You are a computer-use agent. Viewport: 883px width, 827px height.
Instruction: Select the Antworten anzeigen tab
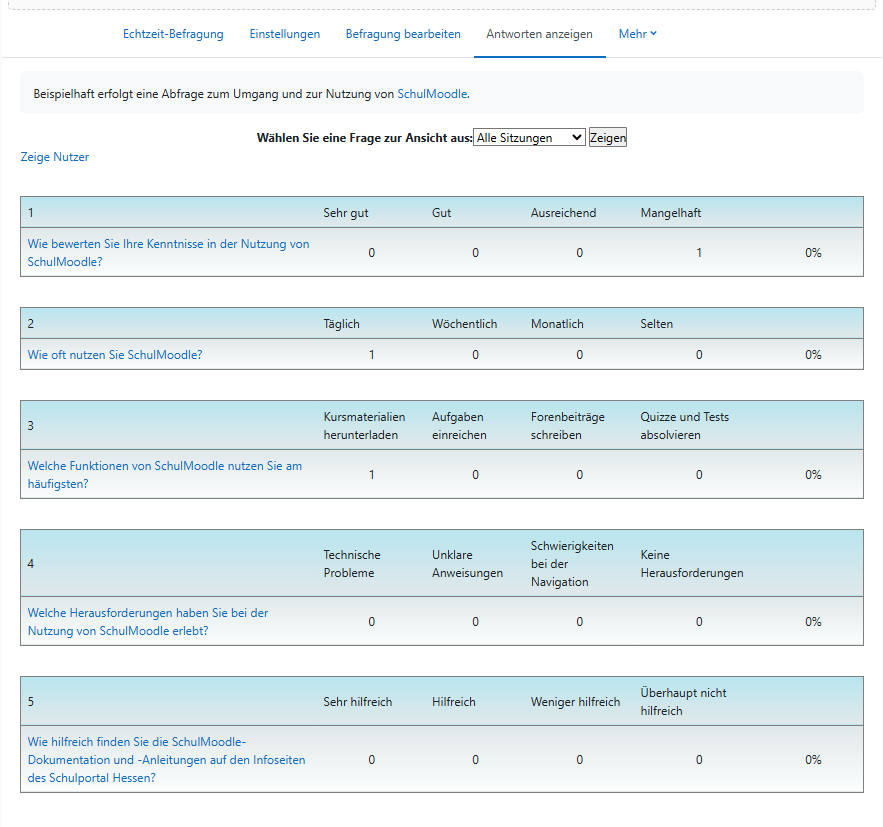click(x=539, y=34)
